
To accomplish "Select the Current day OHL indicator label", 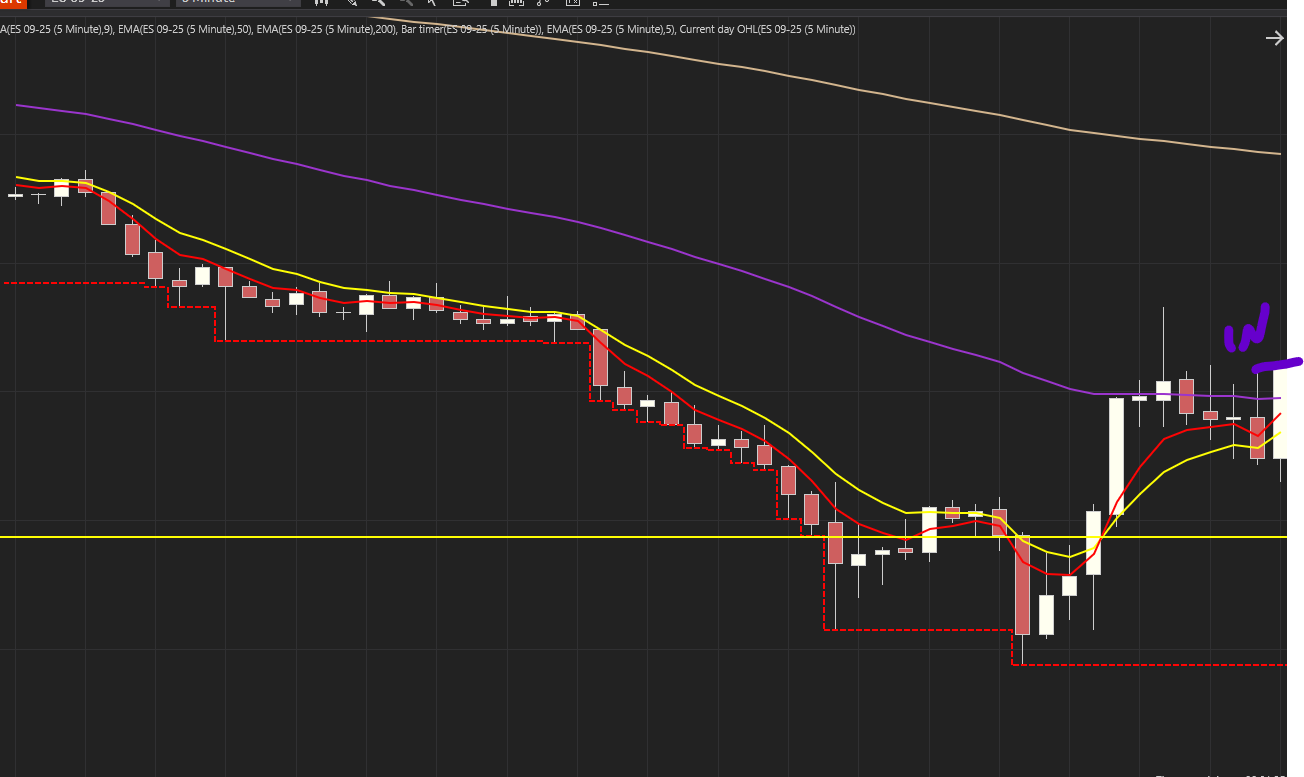I will pos(767,30).
